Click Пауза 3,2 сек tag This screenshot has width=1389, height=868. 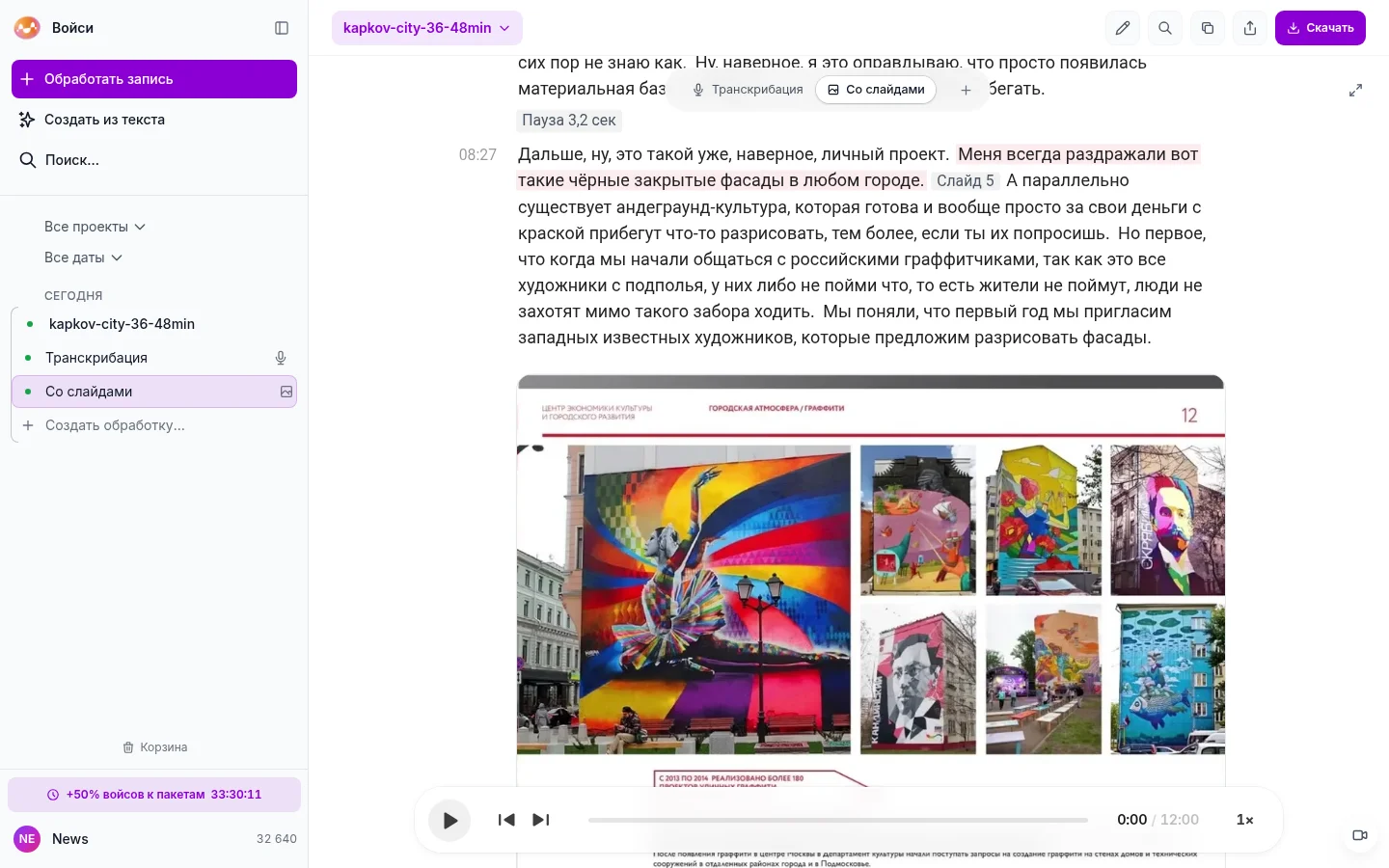point(569,121)
